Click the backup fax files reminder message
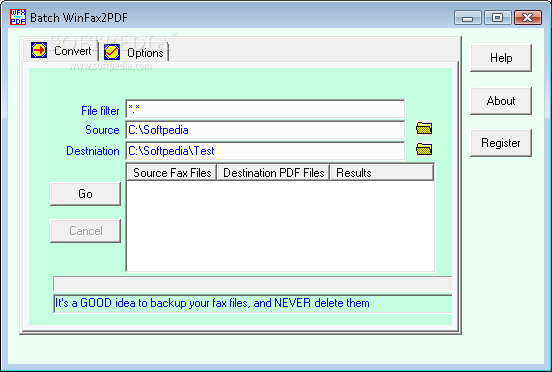Viewport: 552px width, 372px height. point(212,303)
